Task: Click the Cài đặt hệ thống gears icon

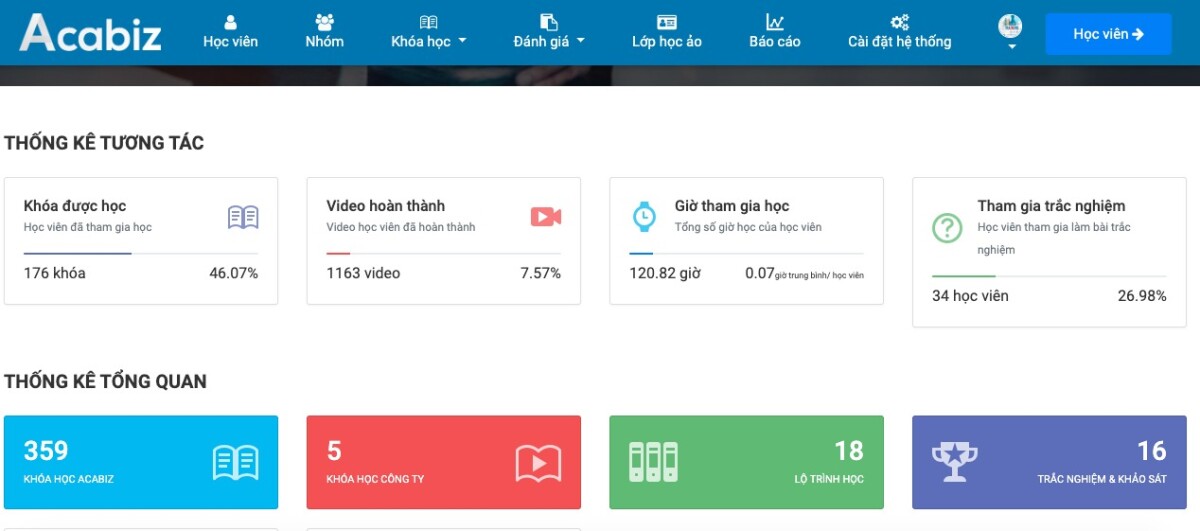Action: 900,22
